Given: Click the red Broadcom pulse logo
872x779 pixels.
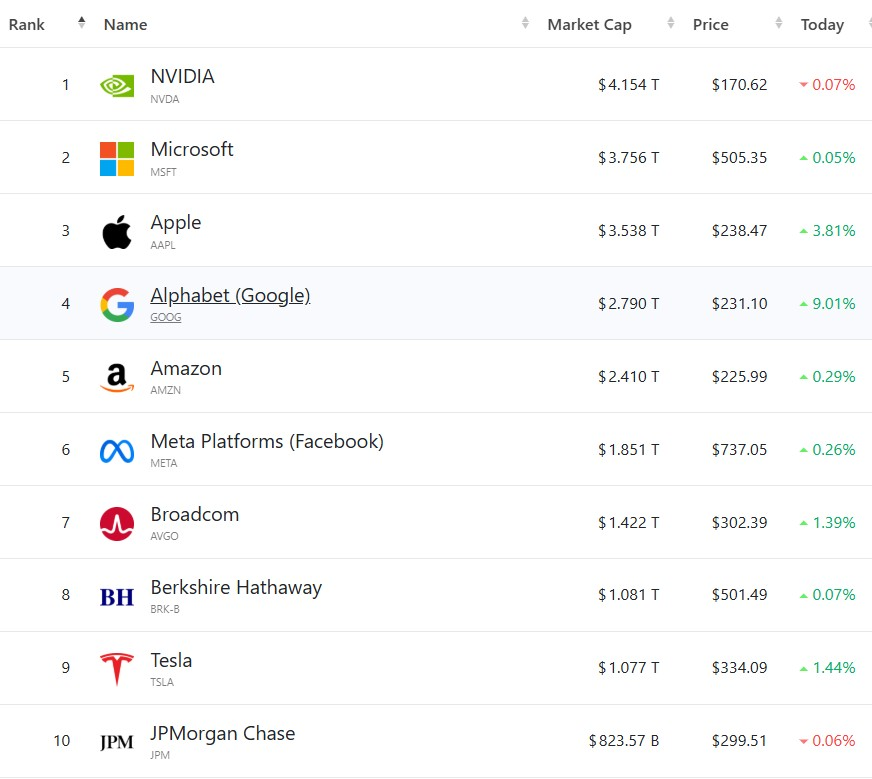Looking at the screenshot, I should click(117, 524).
